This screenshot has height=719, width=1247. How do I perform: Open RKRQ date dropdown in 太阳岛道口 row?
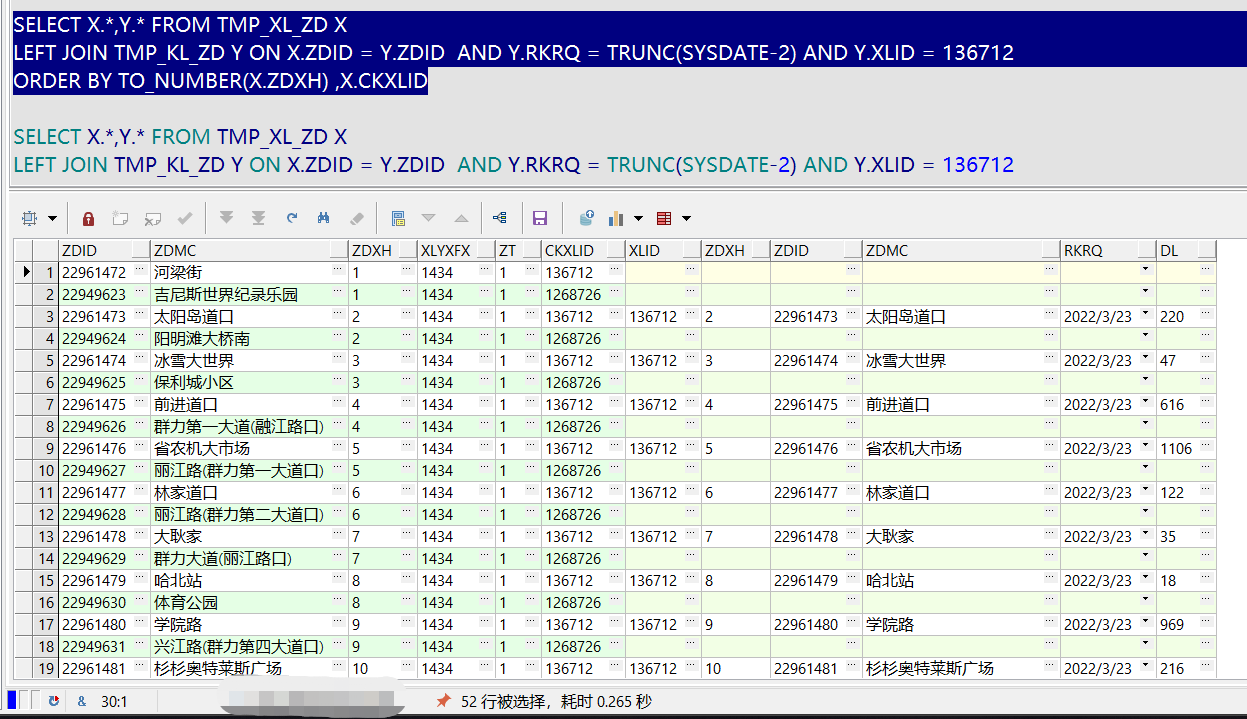1145,316
